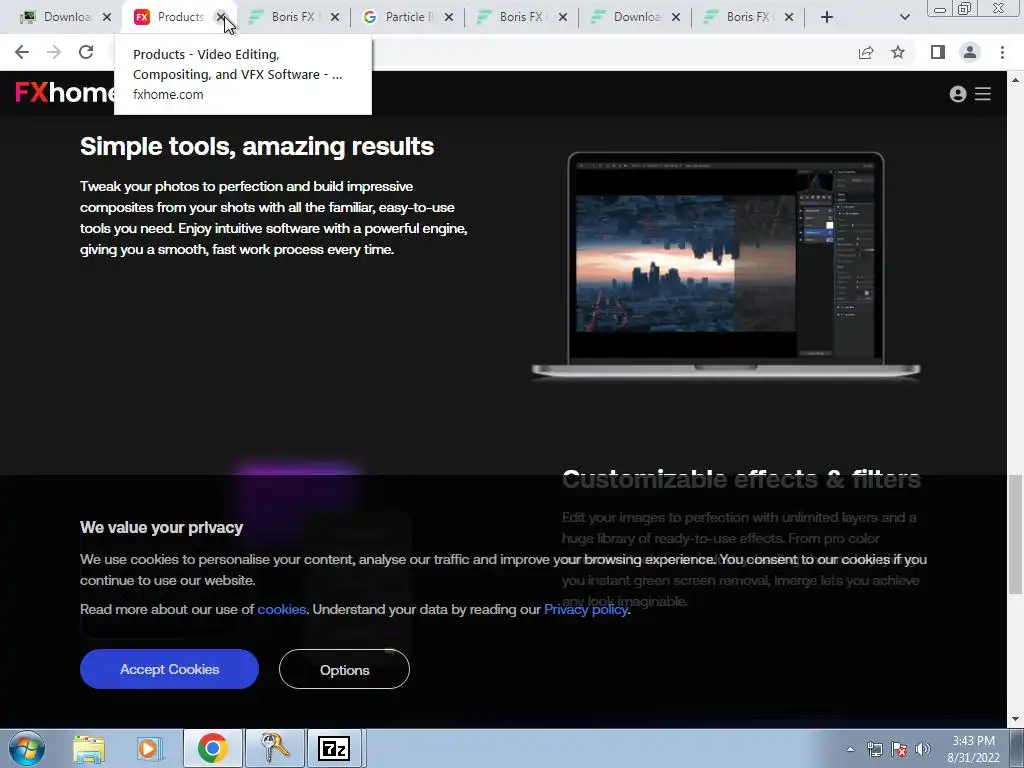Open Windows Explorer from taskbar
The width and height of the screenshot is (1024, 768).
(89, 749)
